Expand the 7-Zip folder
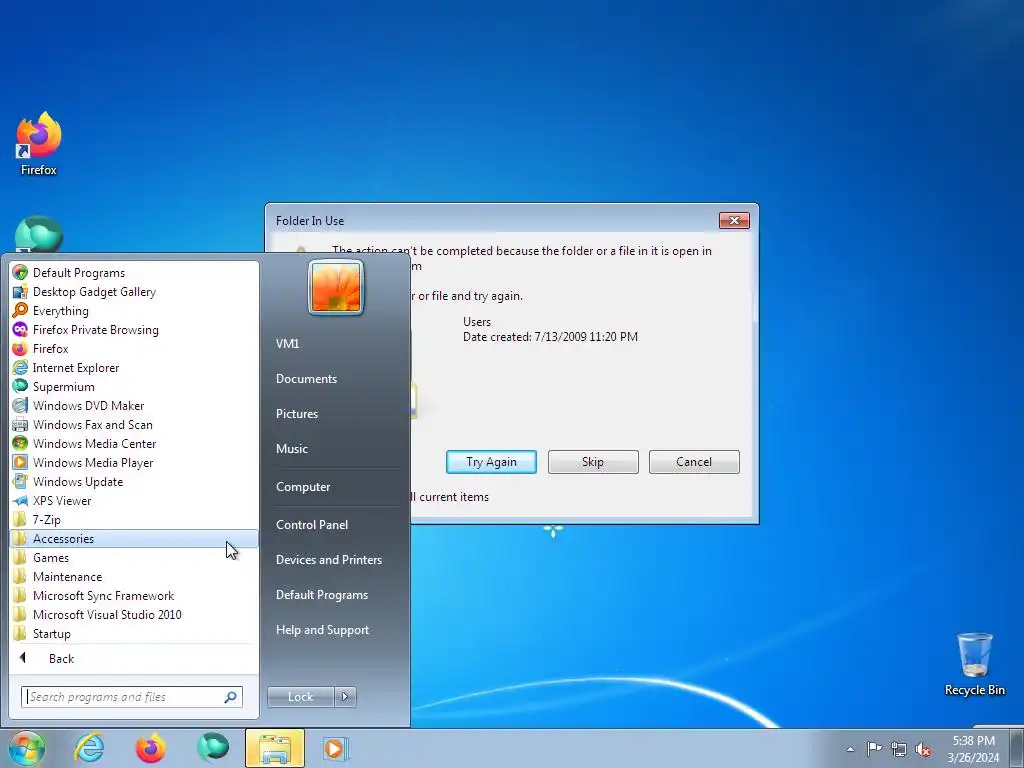Screen dimensions: 1024x768 point(134,519)
